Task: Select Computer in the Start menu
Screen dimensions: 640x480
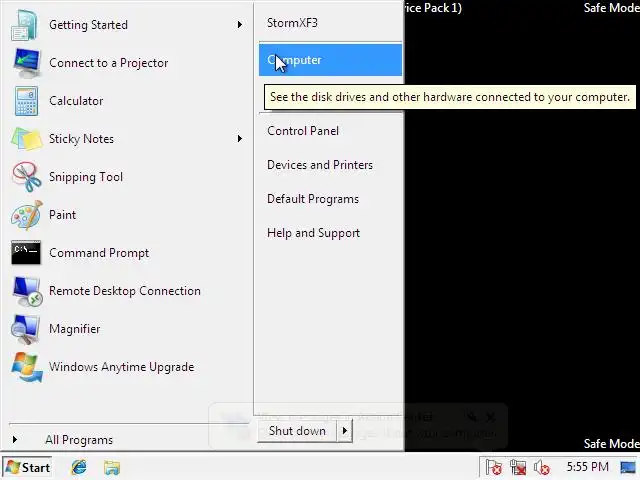Action: tap(330, 60)
